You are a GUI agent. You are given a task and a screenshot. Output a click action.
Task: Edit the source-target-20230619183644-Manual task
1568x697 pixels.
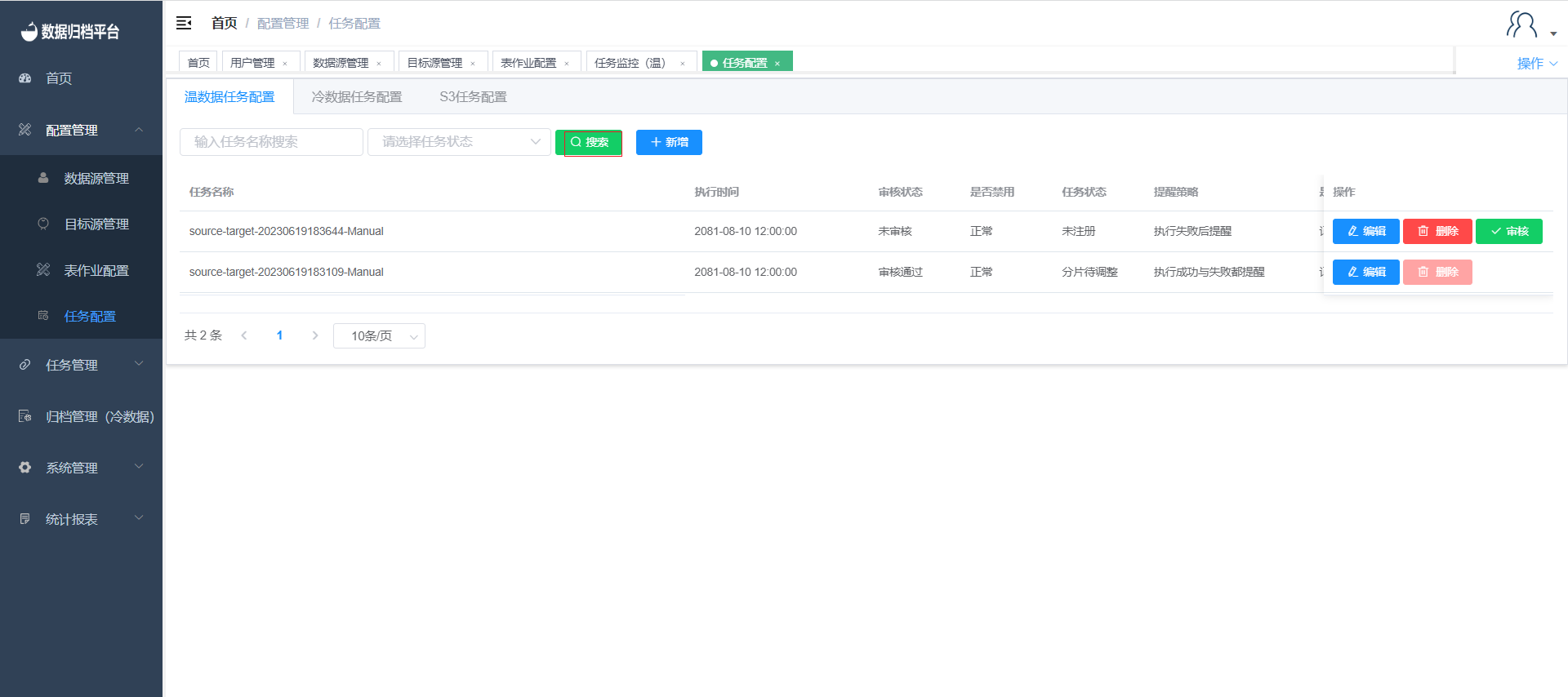point(1366,231)
